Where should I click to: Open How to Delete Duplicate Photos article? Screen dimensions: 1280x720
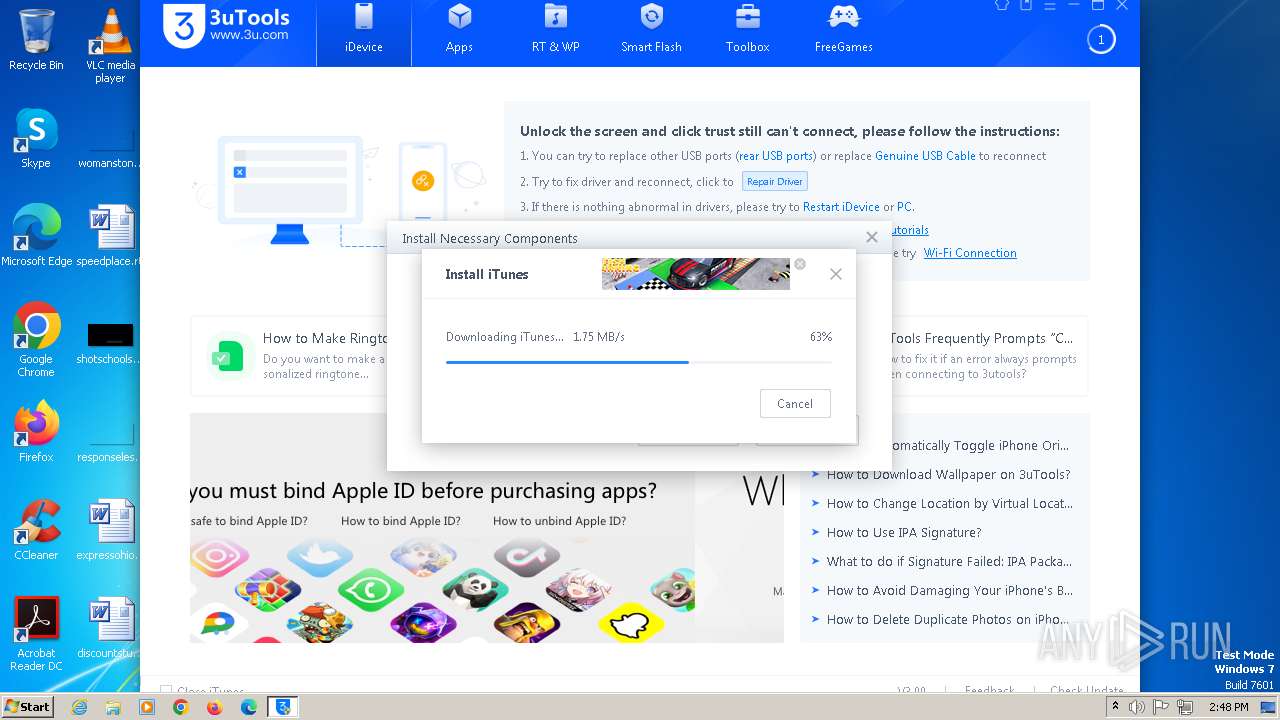948,620
